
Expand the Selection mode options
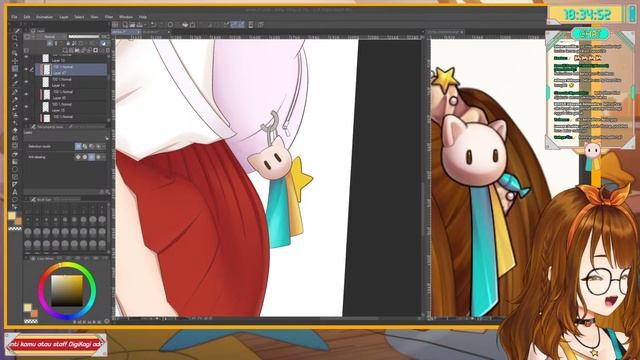[103, 146]
